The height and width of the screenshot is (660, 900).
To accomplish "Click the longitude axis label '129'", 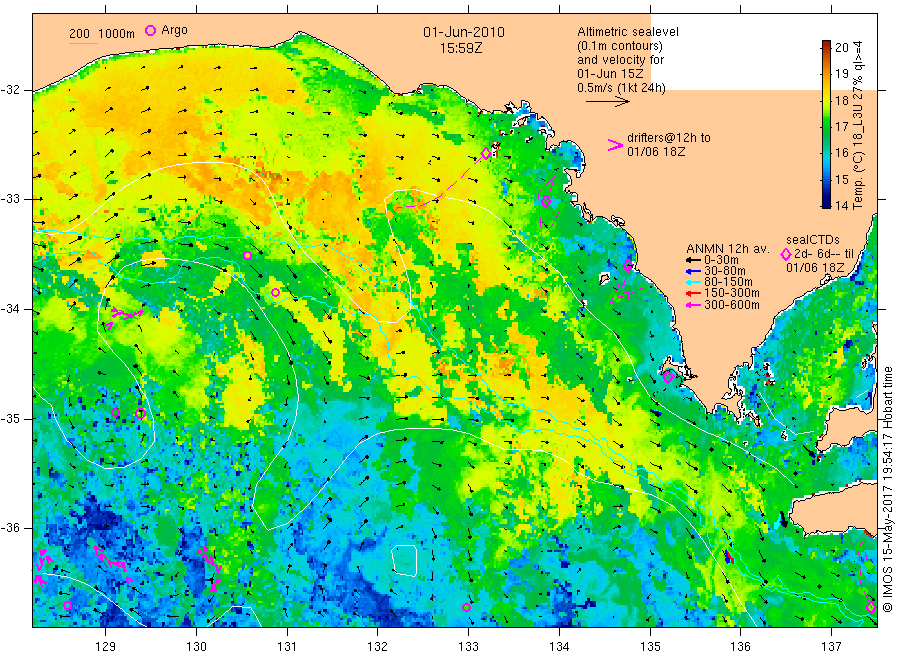I will pos(106,647).
